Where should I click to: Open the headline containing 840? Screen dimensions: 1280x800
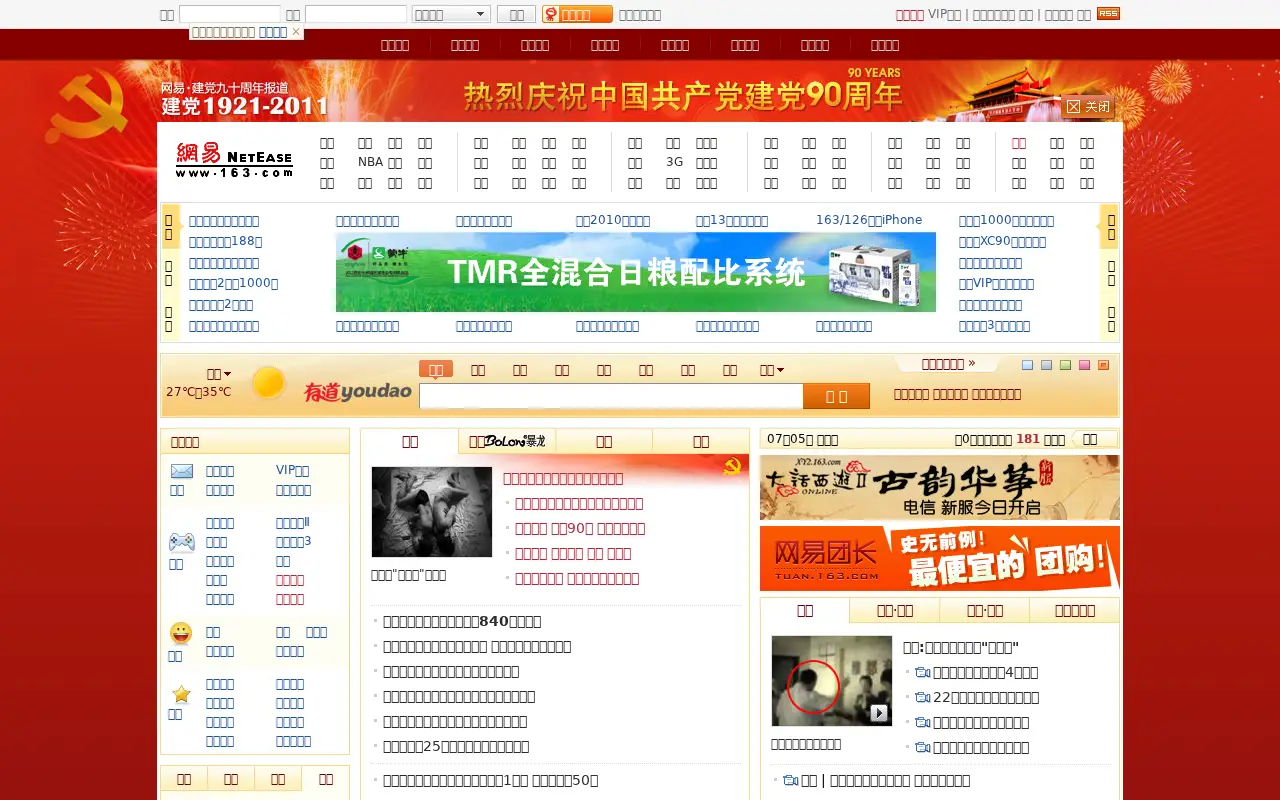coord(462,621)
